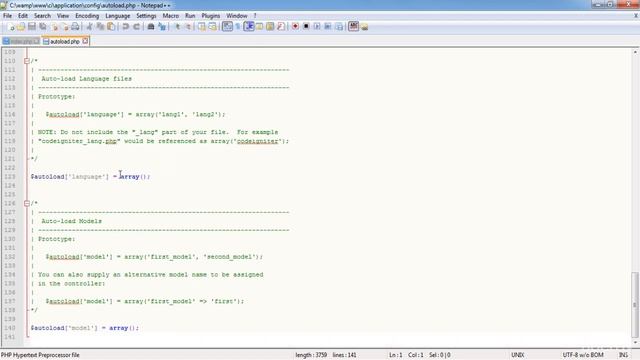
Task: Open the View menu
Action: (x=63, y=16)
